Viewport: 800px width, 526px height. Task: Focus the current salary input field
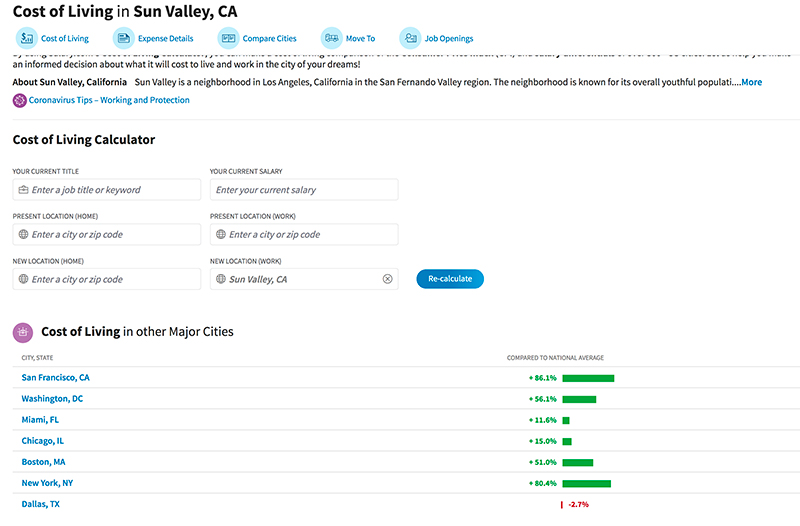304,190
